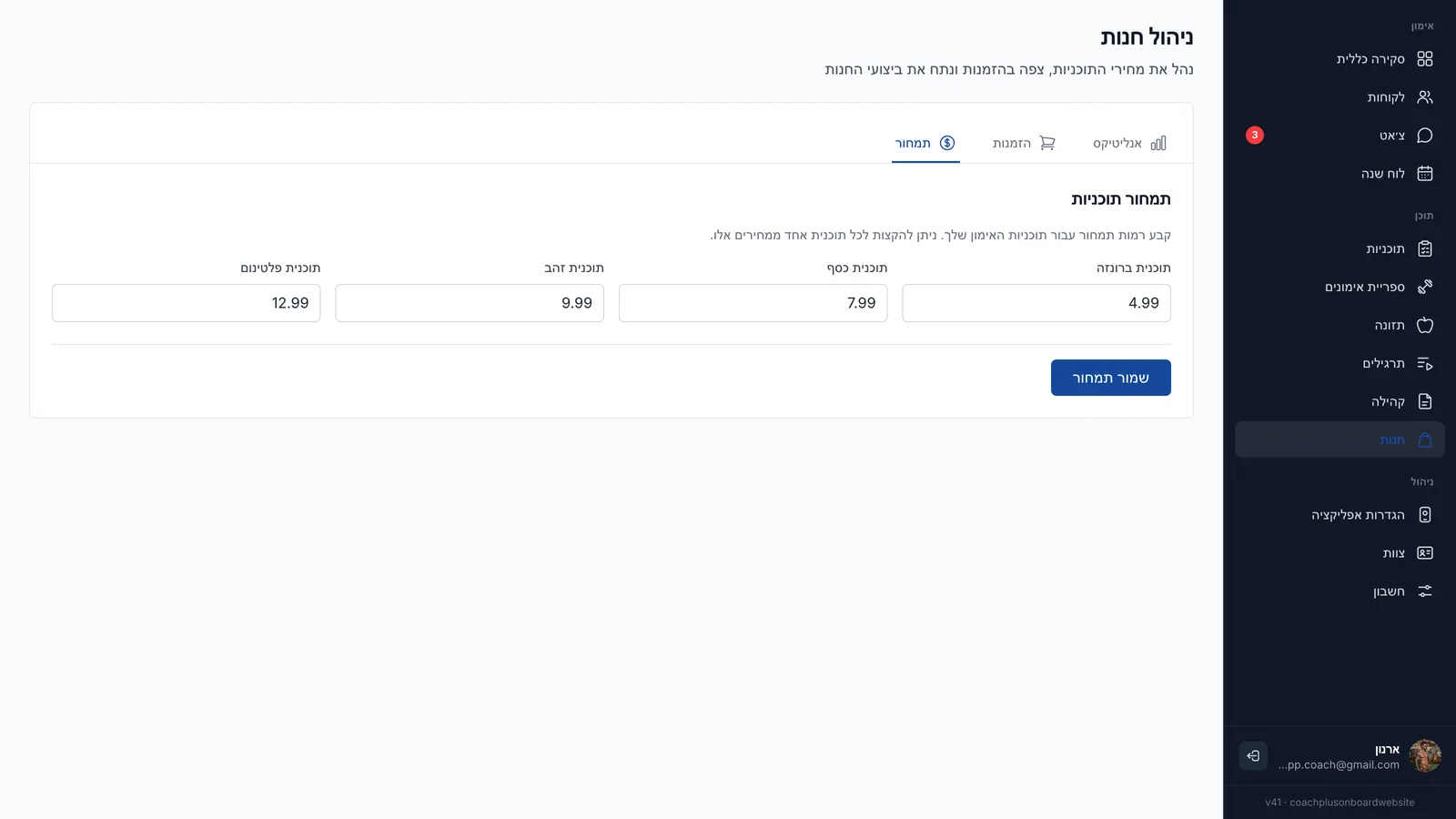The width and height of the screenshot is (1456, 819).
Task: Focus the תוכנית ברונזה price field
Action: pyautogui.click(x=1036, y=303)
